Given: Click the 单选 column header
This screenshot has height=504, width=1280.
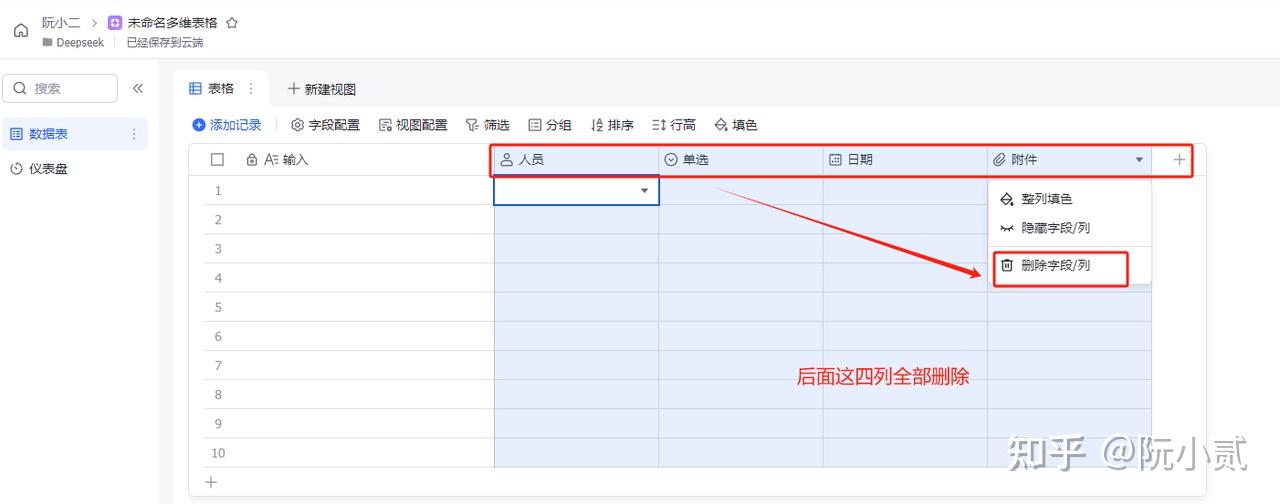Looking at the screenshot, I should point(740,160).
